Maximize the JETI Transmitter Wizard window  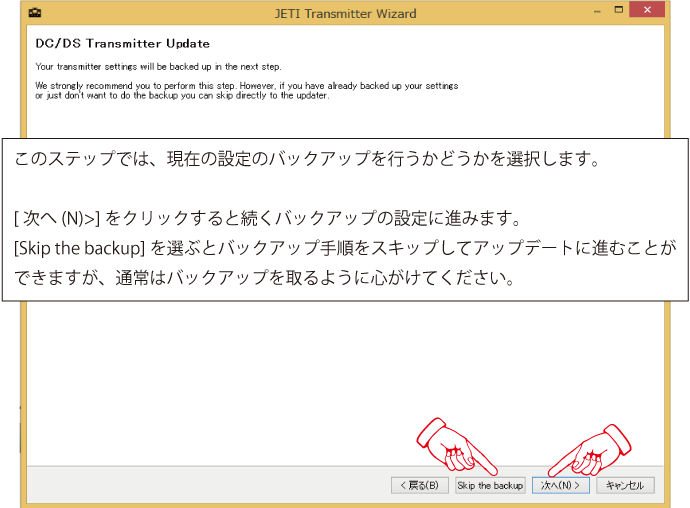pyautogui.click(x=619, y=10)
